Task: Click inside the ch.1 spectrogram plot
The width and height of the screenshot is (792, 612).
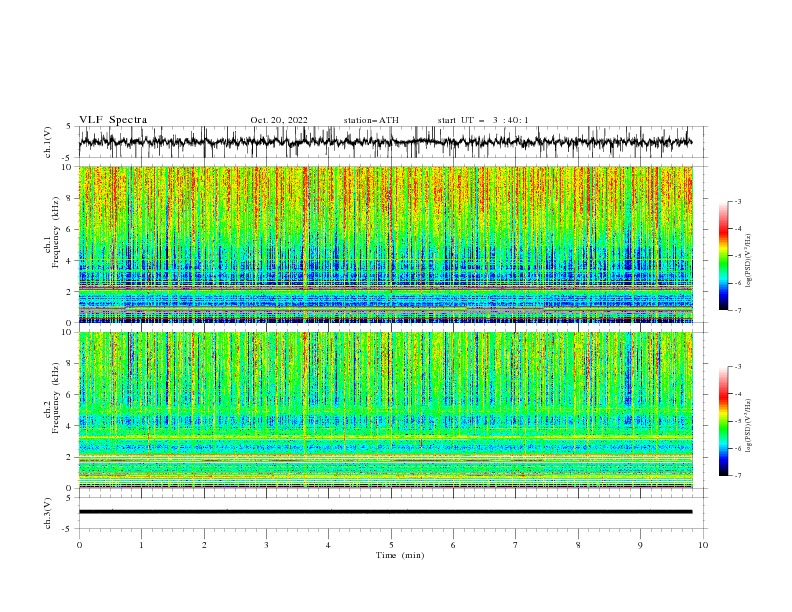Action: [x=385, y=244]
